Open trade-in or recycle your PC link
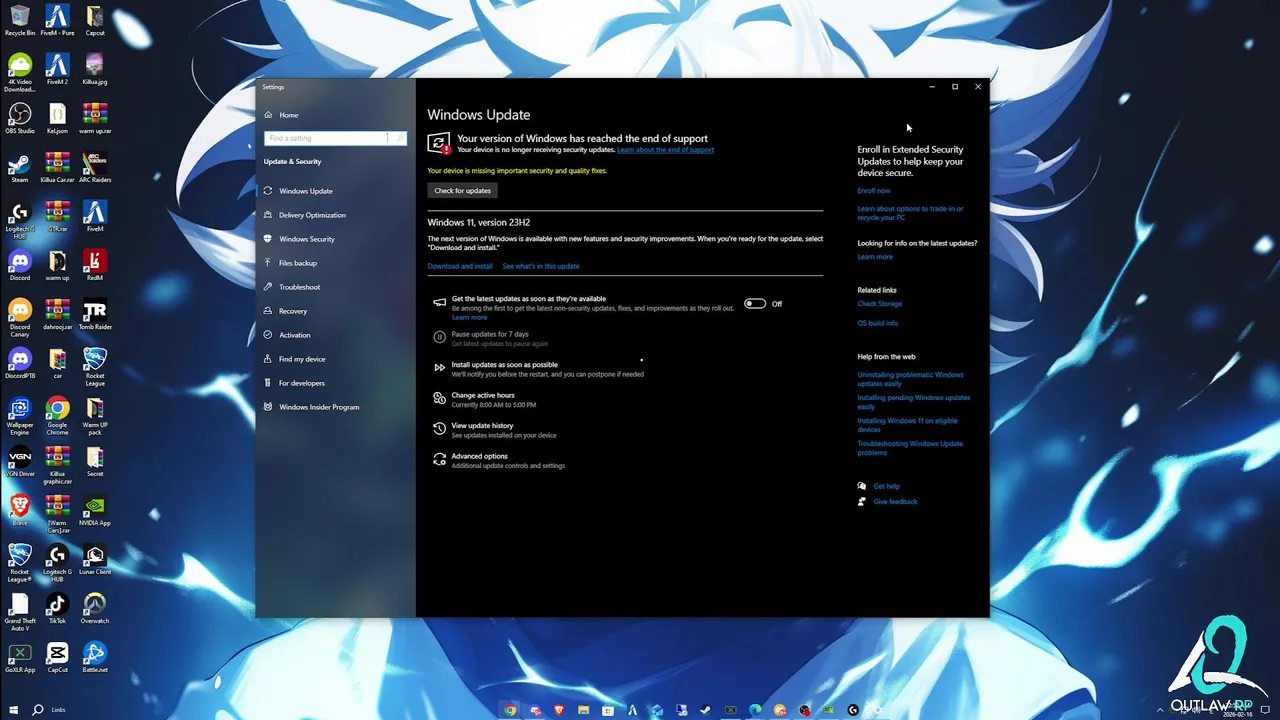Screen dimensions: 1280x720 tap(910, 213)
